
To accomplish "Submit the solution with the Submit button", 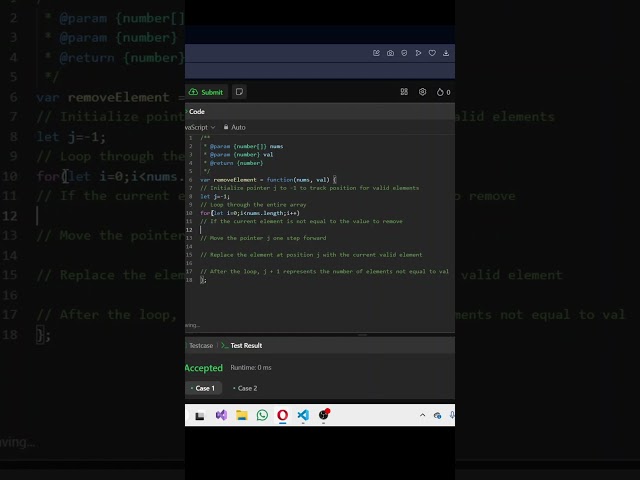I will pos(207,92).
